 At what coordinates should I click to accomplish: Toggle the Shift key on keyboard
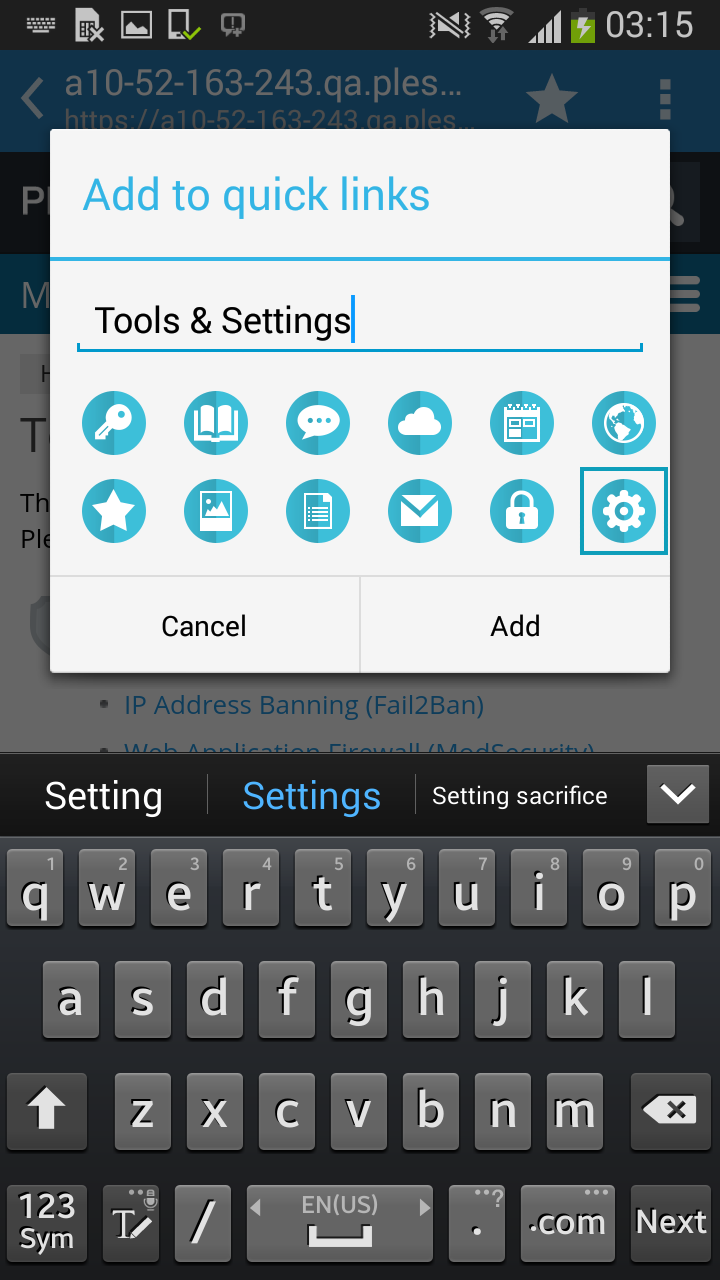[x=46, y=1109]
